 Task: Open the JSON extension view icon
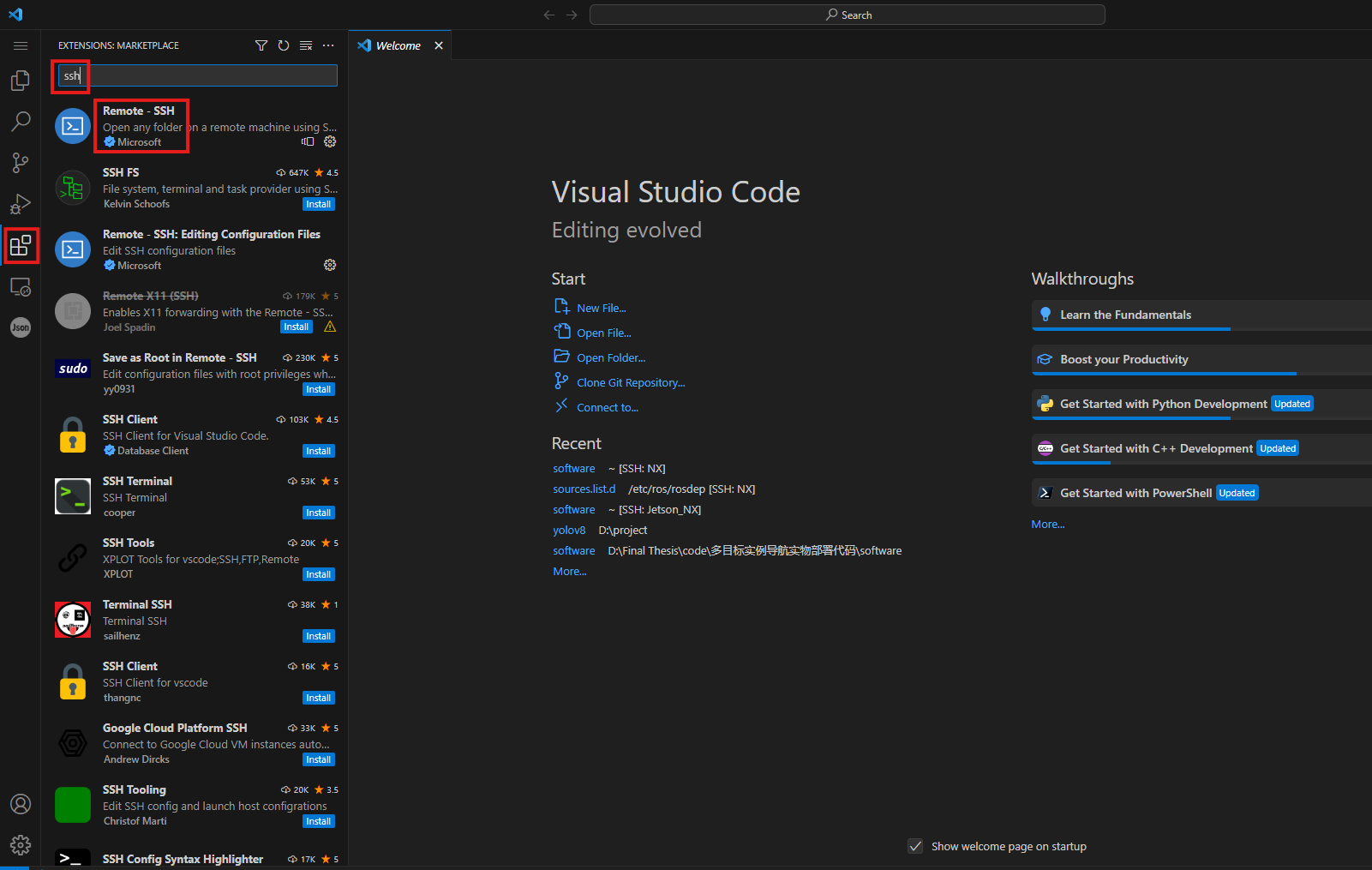coord(21,327)
